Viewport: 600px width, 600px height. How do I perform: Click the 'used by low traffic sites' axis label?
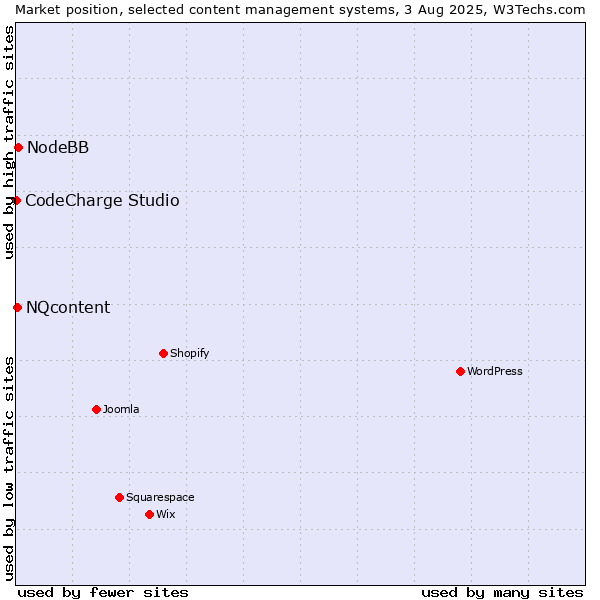click(x=9, y=469)
